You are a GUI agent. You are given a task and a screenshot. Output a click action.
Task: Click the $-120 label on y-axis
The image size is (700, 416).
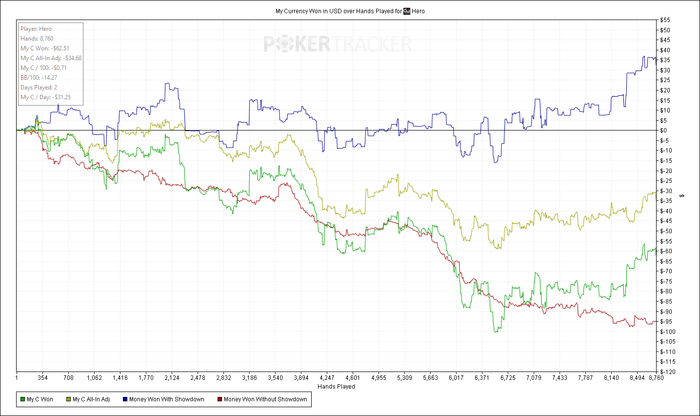[x=667, y=371]
